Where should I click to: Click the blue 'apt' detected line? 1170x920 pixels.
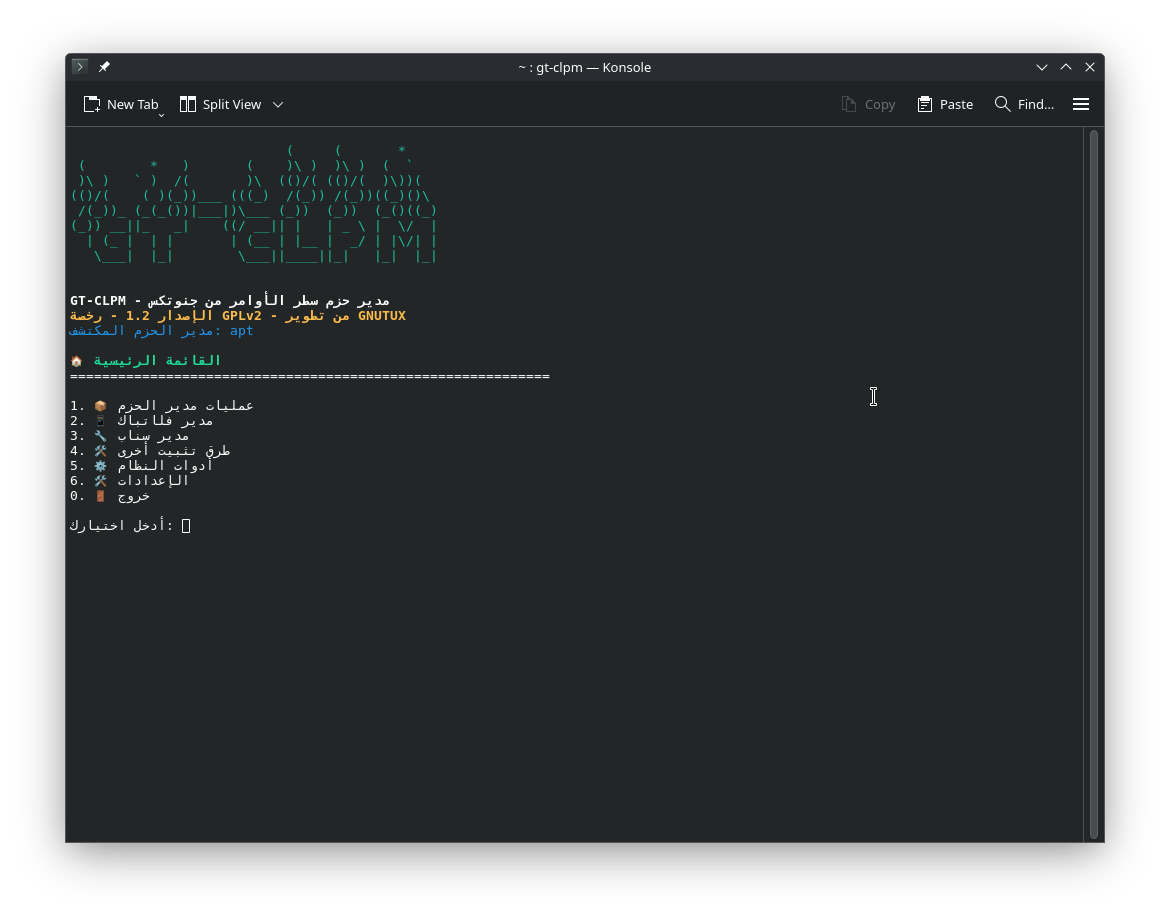[161, 331]
